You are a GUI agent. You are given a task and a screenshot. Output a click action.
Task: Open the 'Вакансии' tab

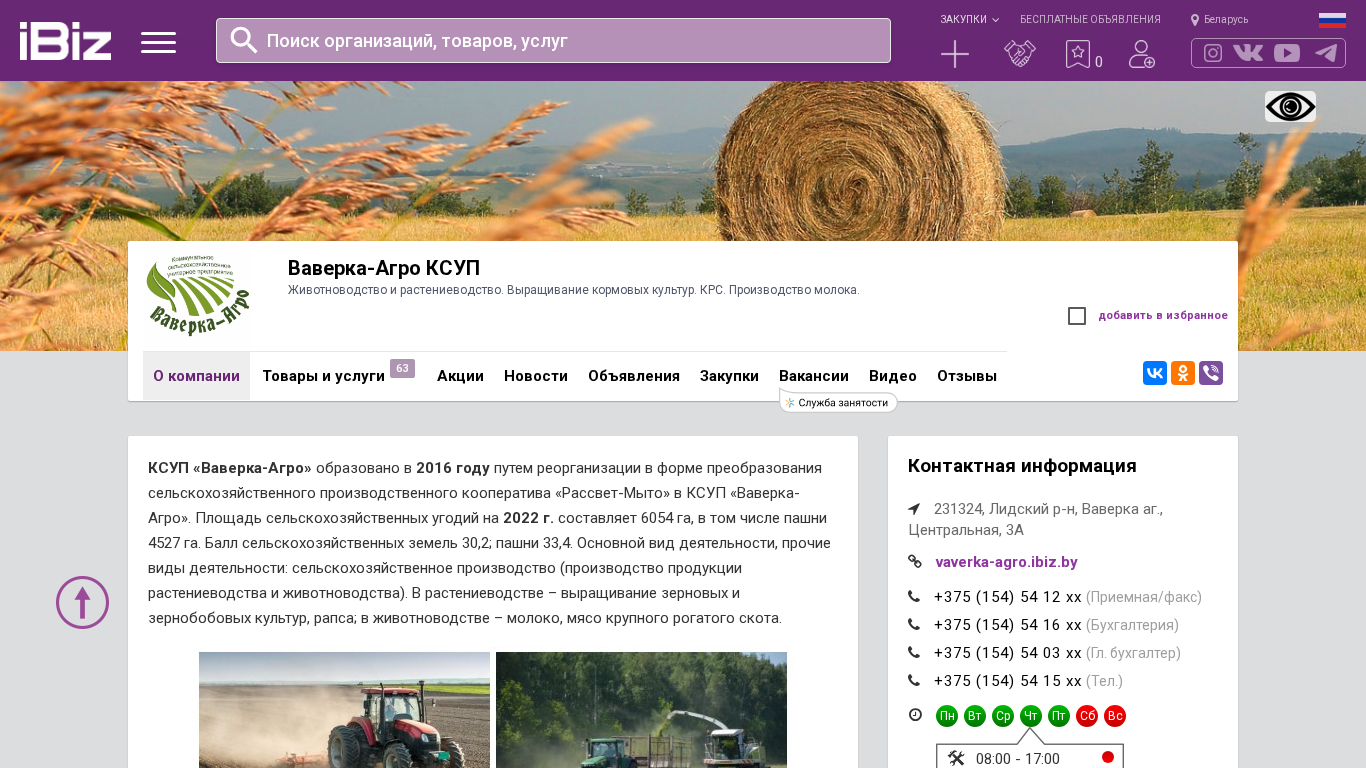click(x=814, y=376)
